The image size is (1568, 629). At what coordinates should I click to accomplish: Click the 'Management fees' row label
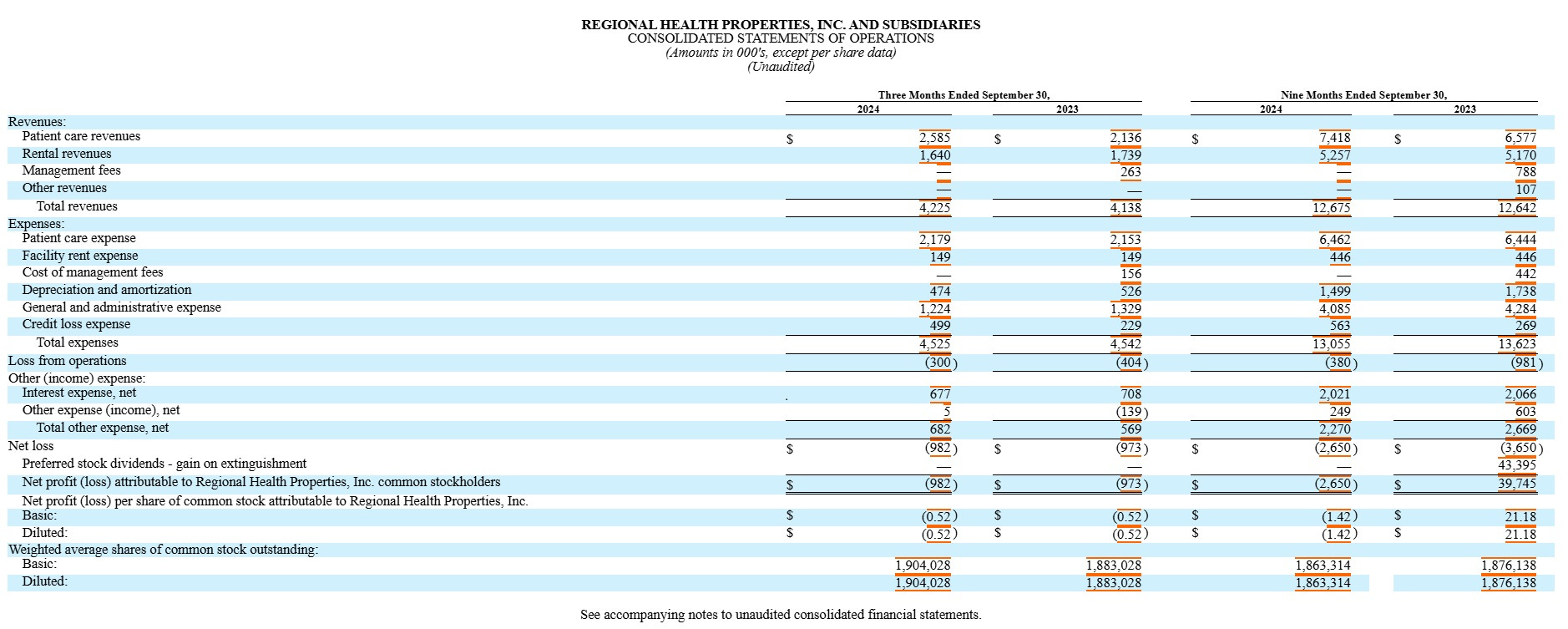71,170
